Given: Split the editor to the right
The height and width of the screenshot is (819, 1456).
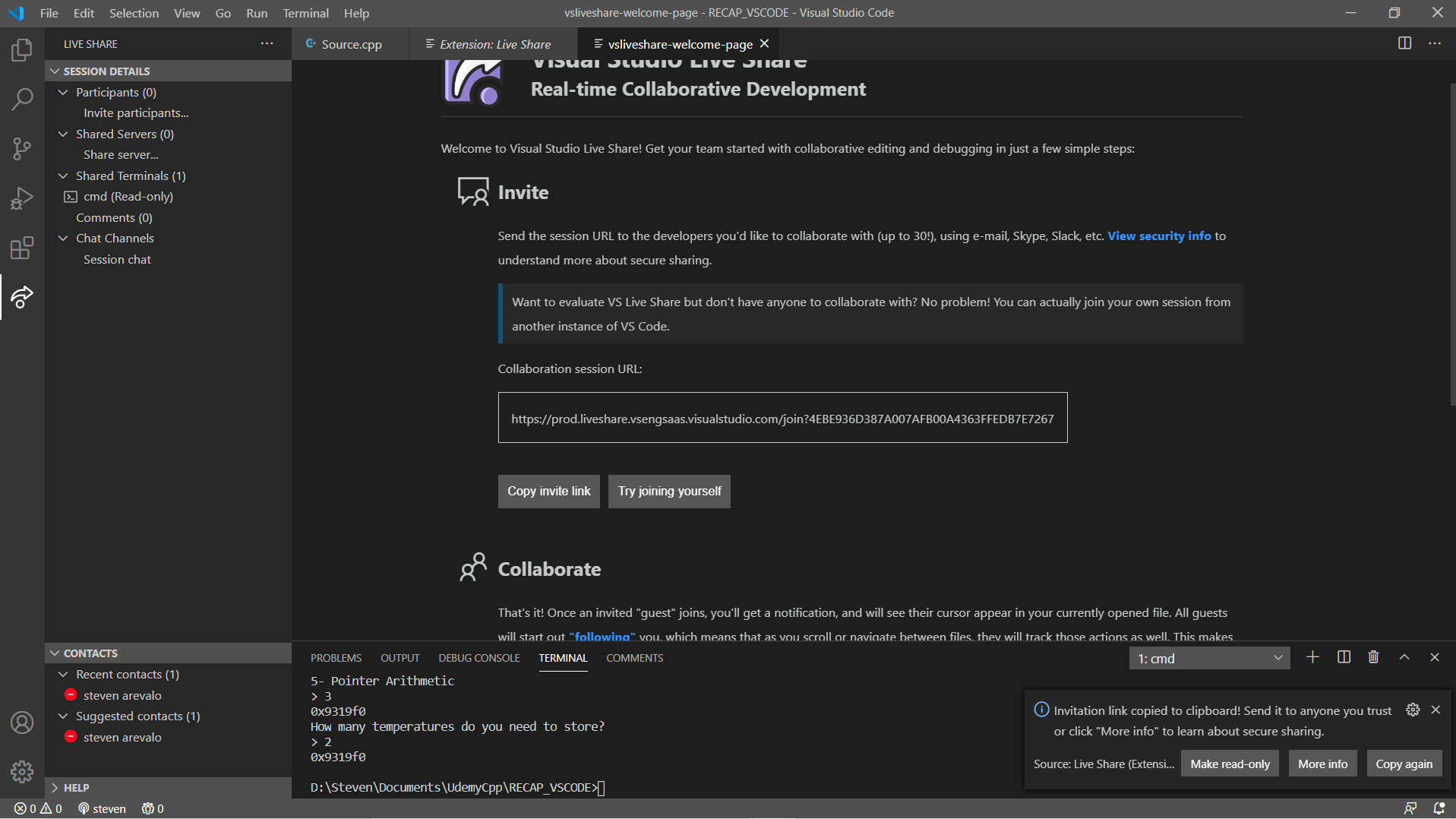Looking at the screenshot, I should click(1404, 43).
